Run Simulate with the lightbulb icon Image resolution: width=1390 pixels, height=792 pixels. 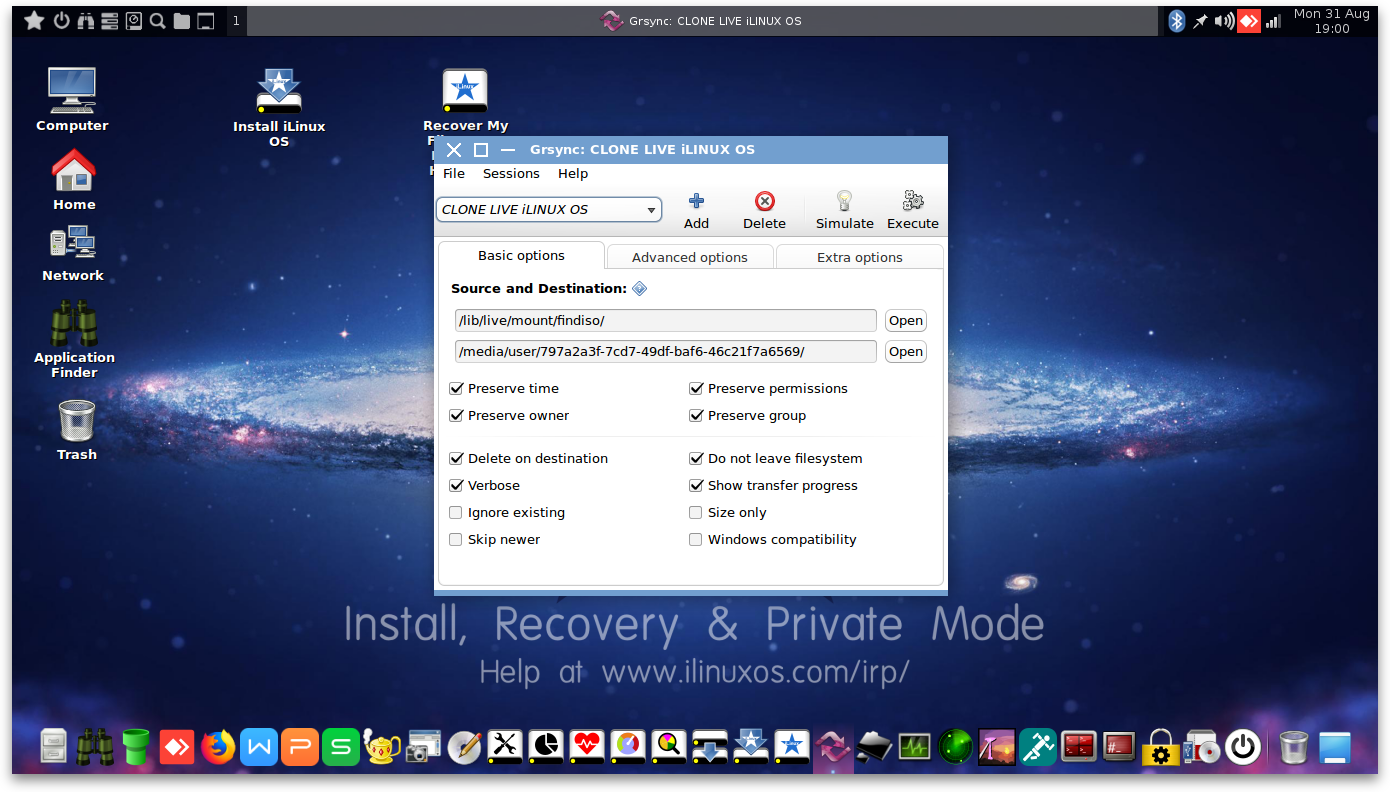pos(844,201)
